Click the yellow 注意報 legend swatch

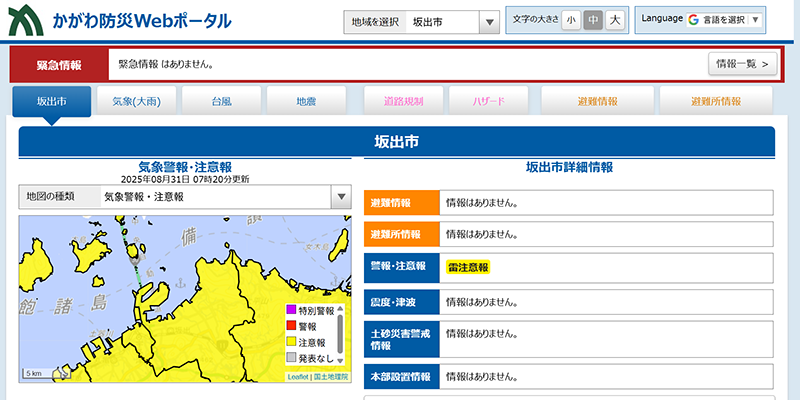(x=291, y=342)
